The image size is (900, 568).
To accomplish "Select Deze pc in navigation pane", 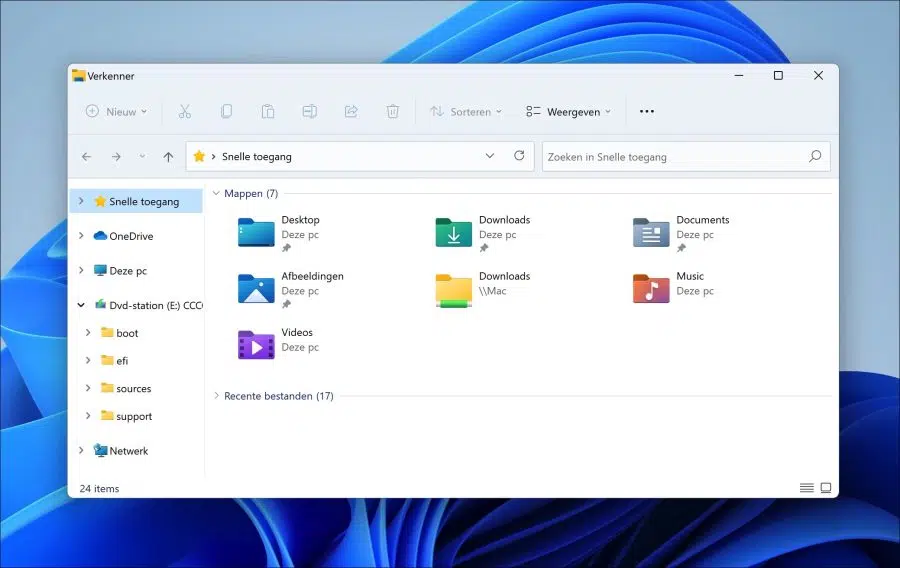I will pyautogui.click(x=121, y=271).
